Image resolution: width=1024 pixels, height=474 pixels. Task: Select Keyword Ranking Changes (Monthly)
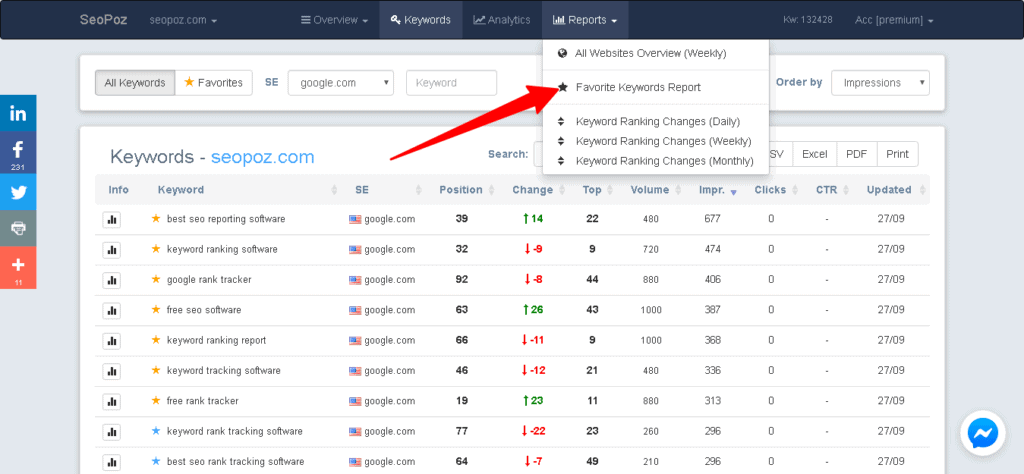tap(665, 161)
